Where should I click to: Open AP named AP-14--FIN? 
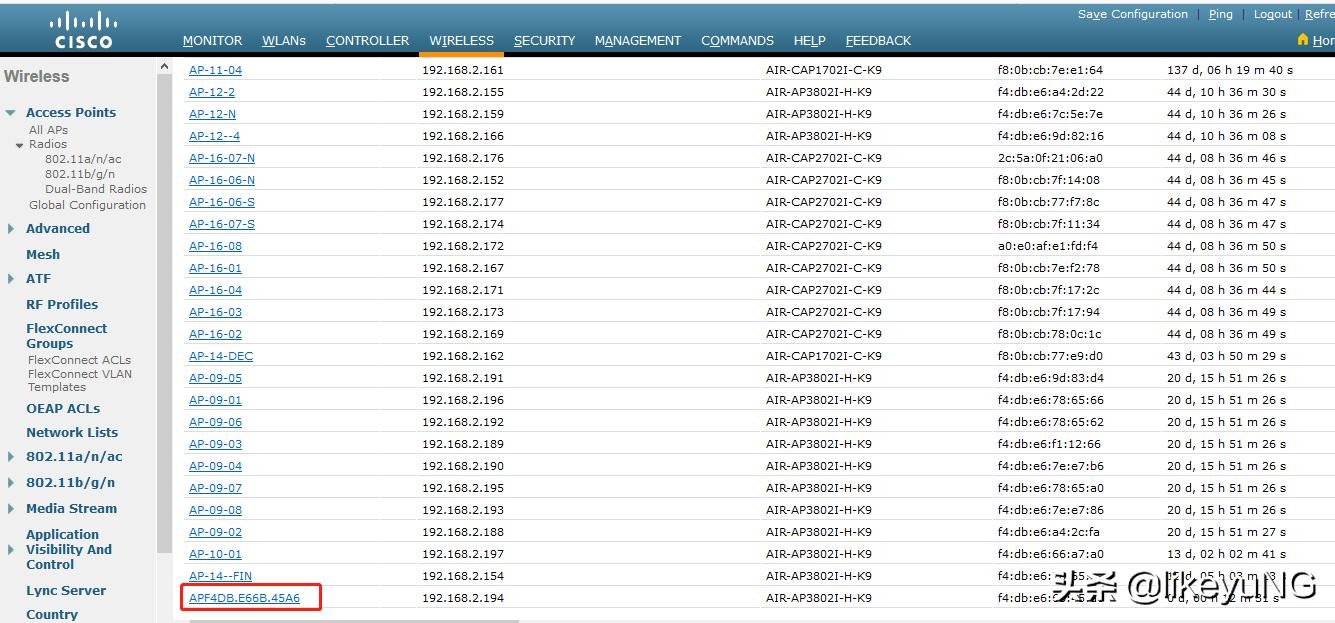pyautogui.click(x=220, y=576)
